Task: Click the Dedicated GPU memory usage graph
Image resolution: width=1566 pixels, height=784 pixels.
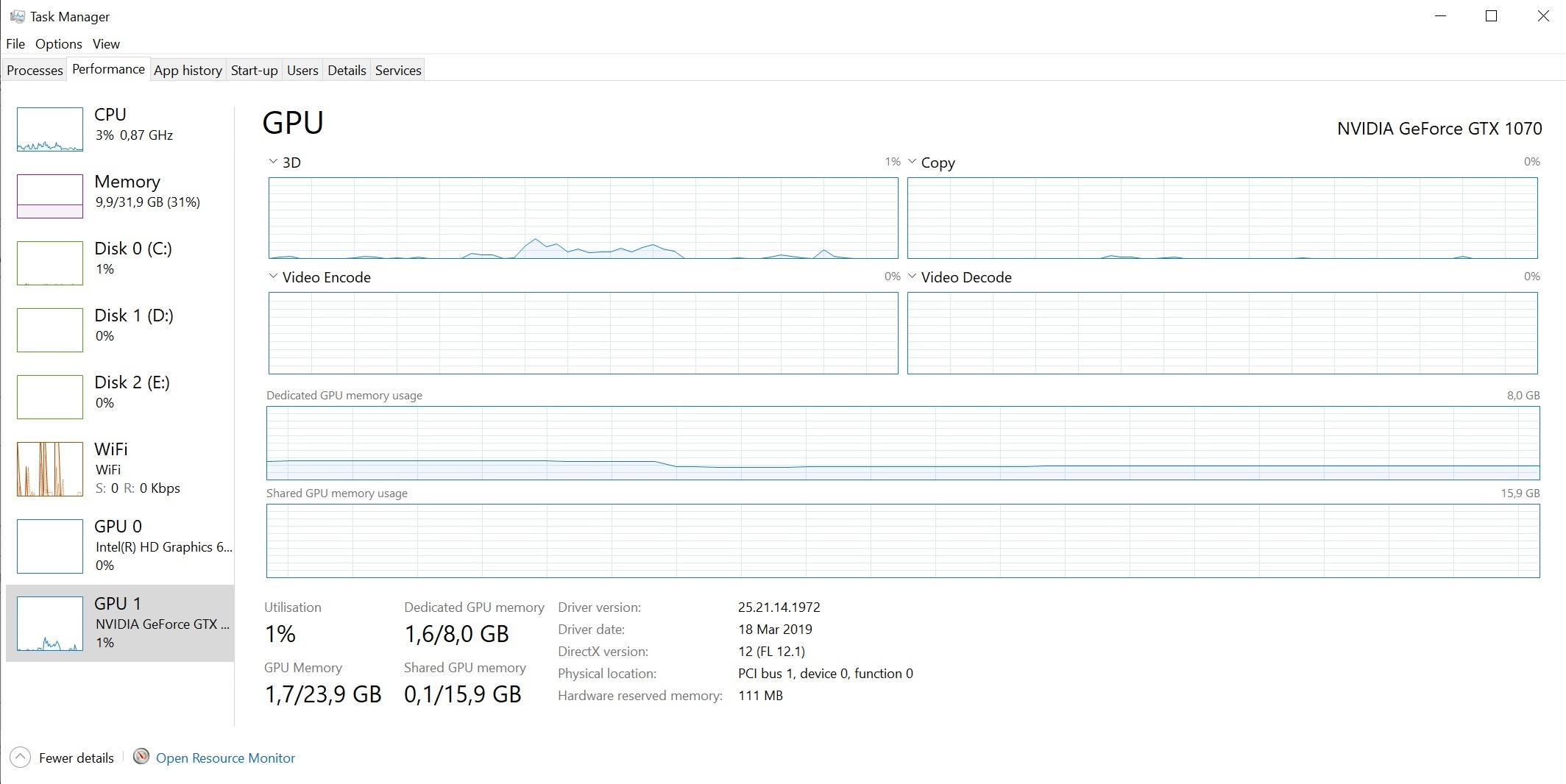Action: coord(902,443)
